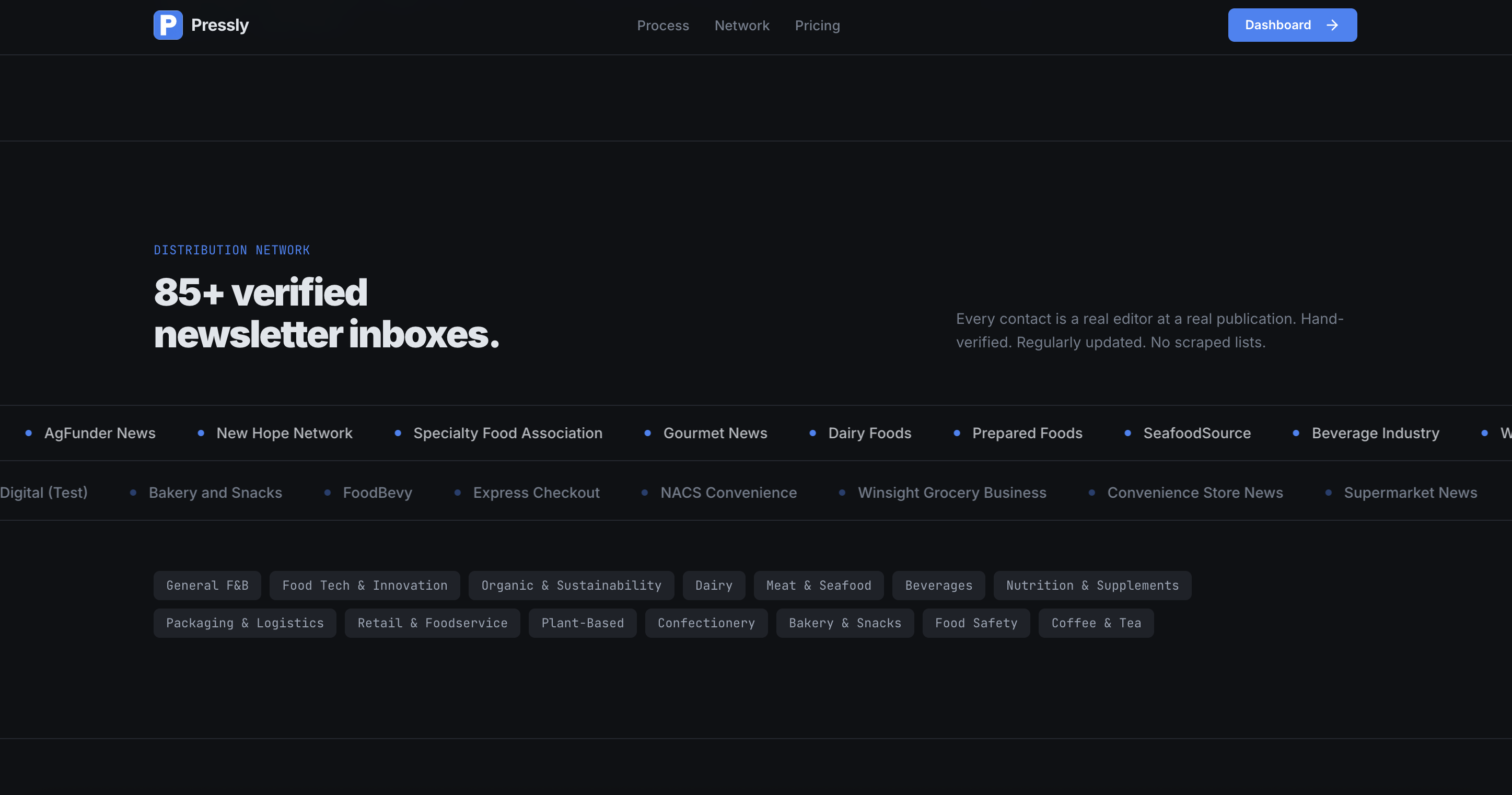Select the "Meat & Seafood" tag
Viewport: 1512px width, 795px height.
click(x=818, y=585)
